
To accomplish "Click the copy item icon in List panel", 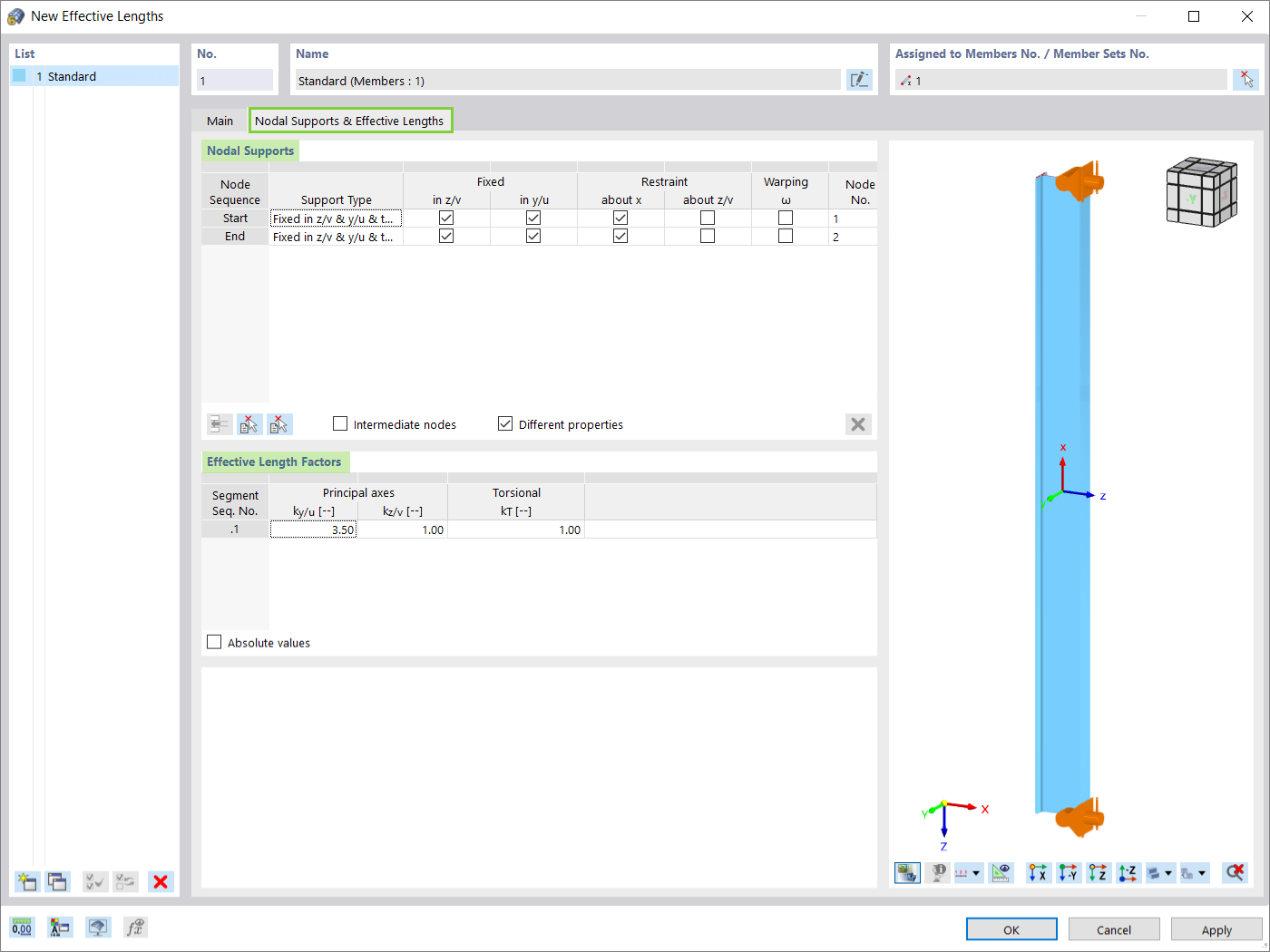I will point(58,881).
